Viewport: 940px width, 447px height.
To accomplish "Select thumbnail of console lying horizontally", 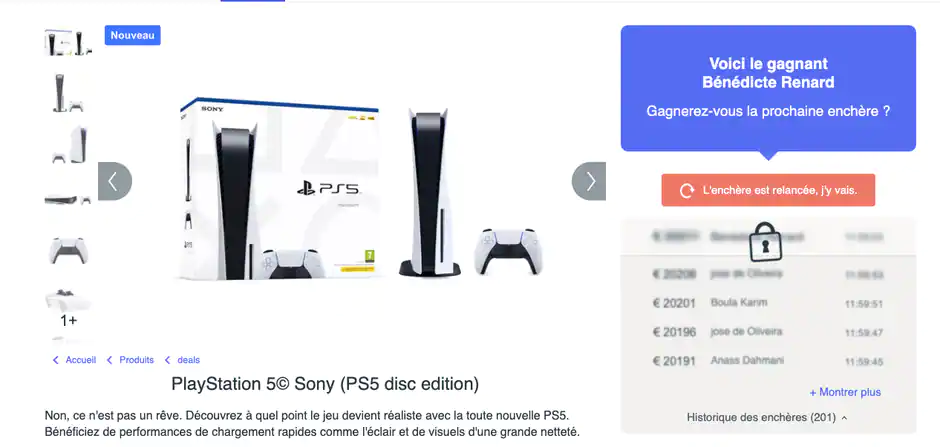I will [x=69, y=199].
